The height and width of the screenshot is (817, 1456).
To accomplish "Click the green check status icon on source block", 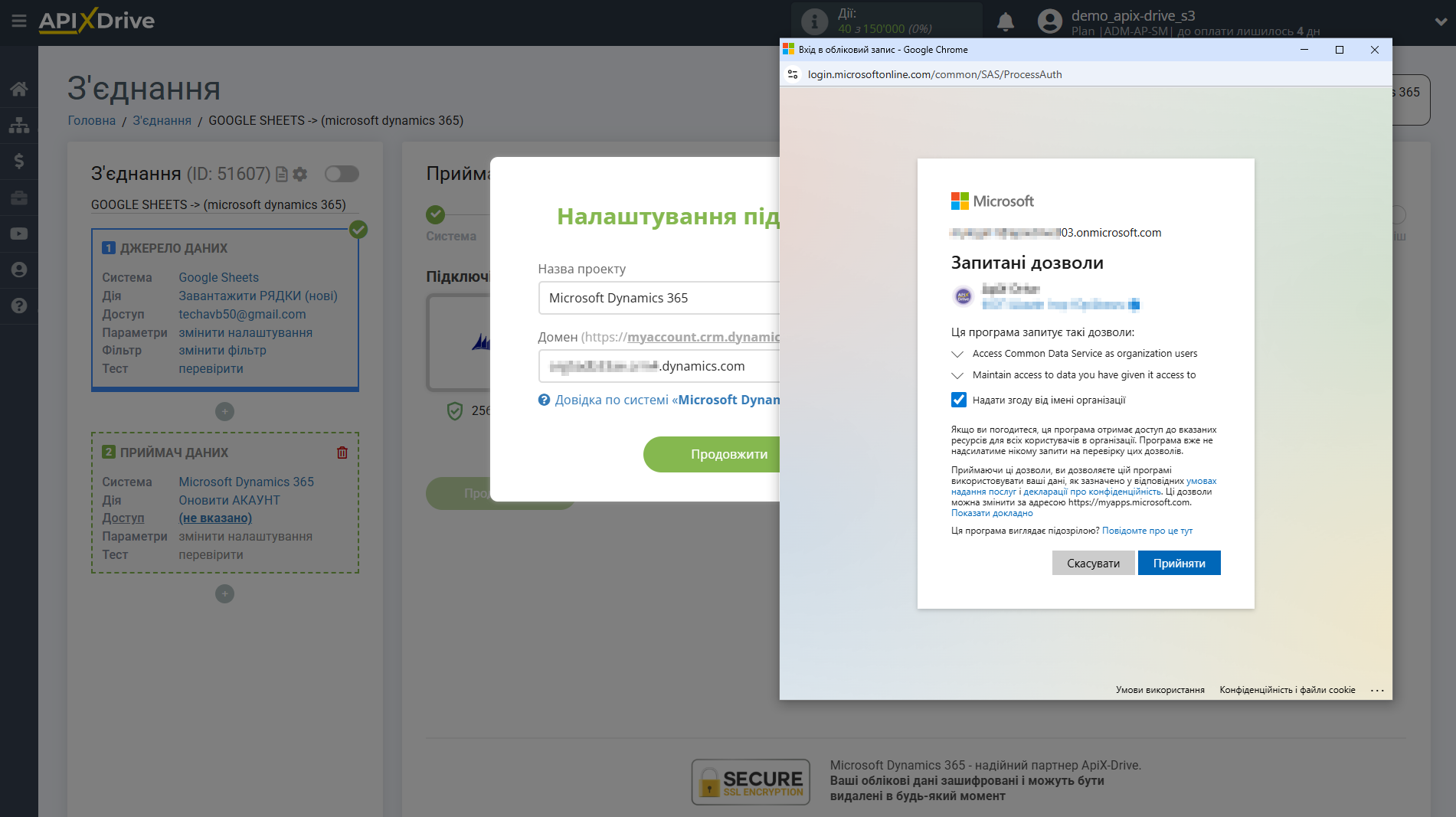I will [358, 230].
